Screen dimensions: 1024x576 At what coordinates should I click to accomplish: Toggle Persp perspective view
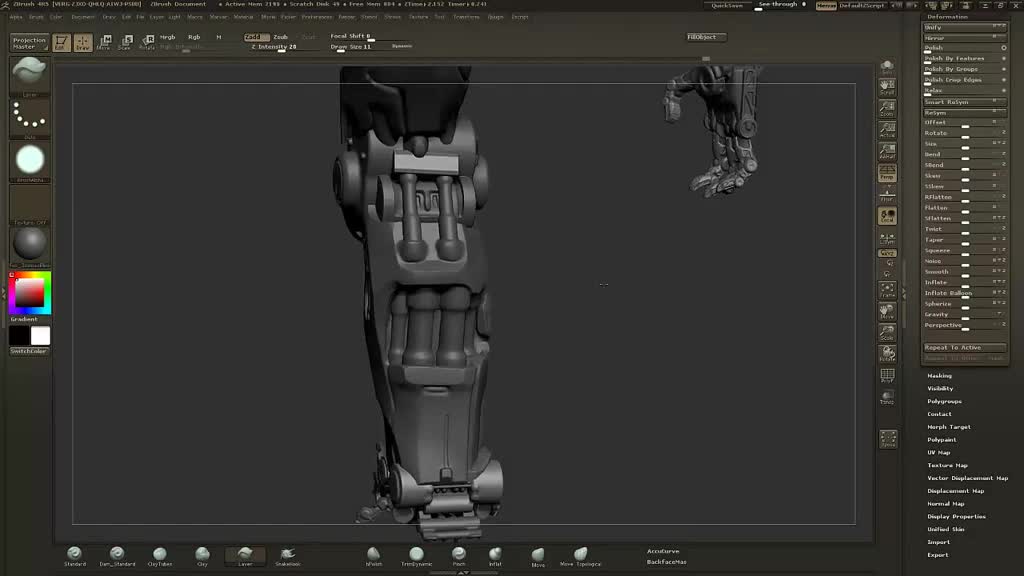pos(887,172)
